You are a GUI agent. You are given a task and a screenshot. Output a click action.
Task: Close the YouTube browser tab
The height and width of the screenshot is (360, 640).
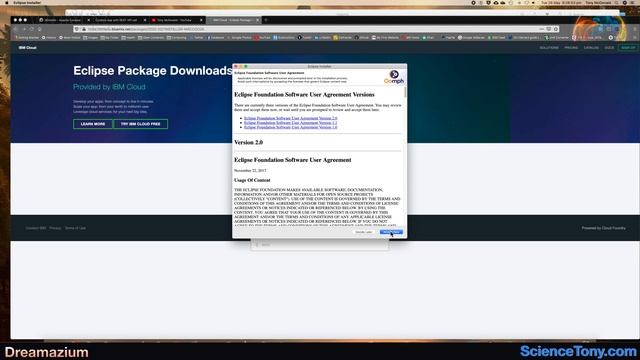[x=201, y=20]
